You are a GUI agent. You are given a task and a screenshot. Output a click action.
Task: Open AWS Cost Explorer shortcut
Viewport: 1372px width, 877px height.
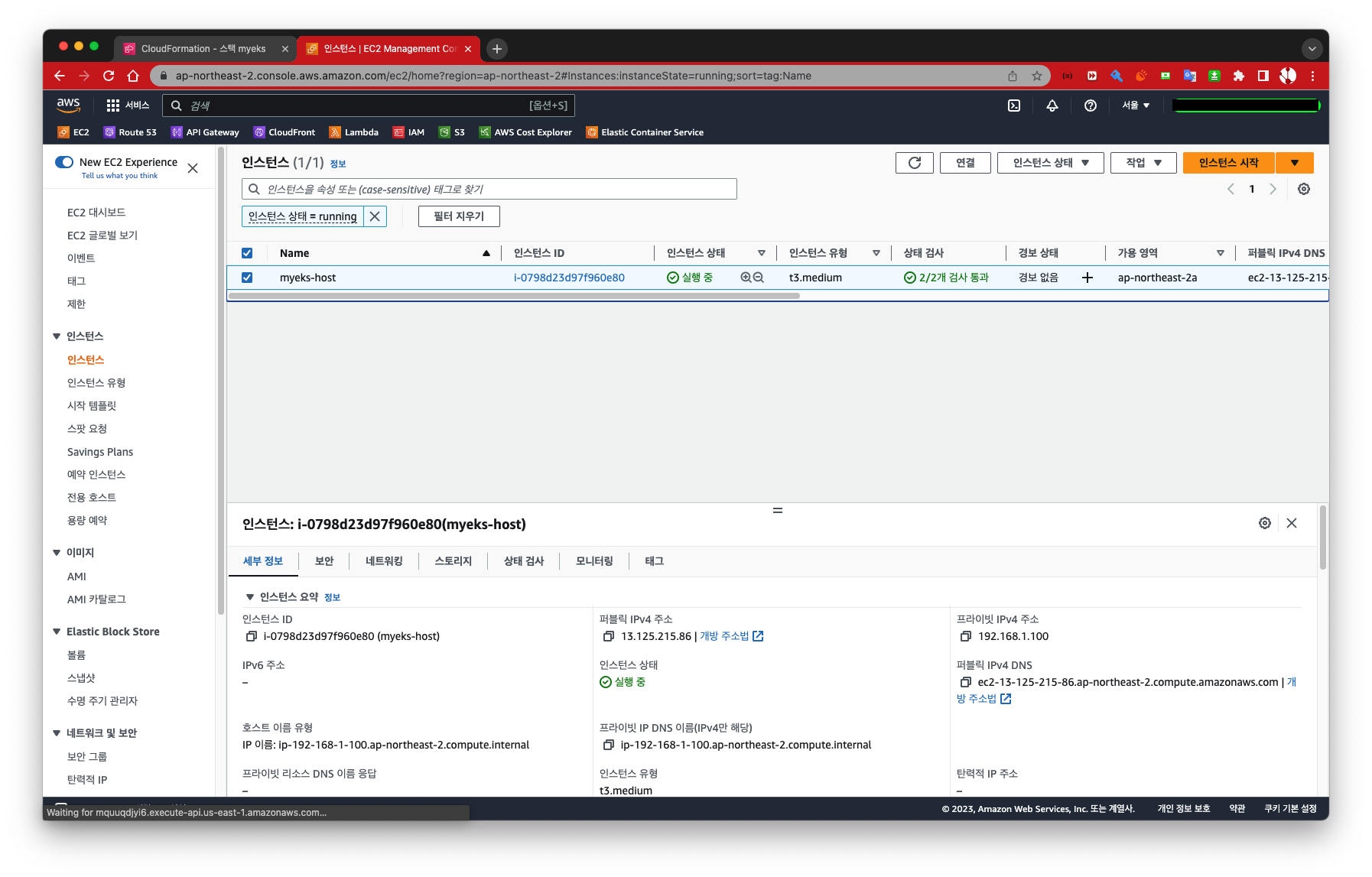point(525,132)
